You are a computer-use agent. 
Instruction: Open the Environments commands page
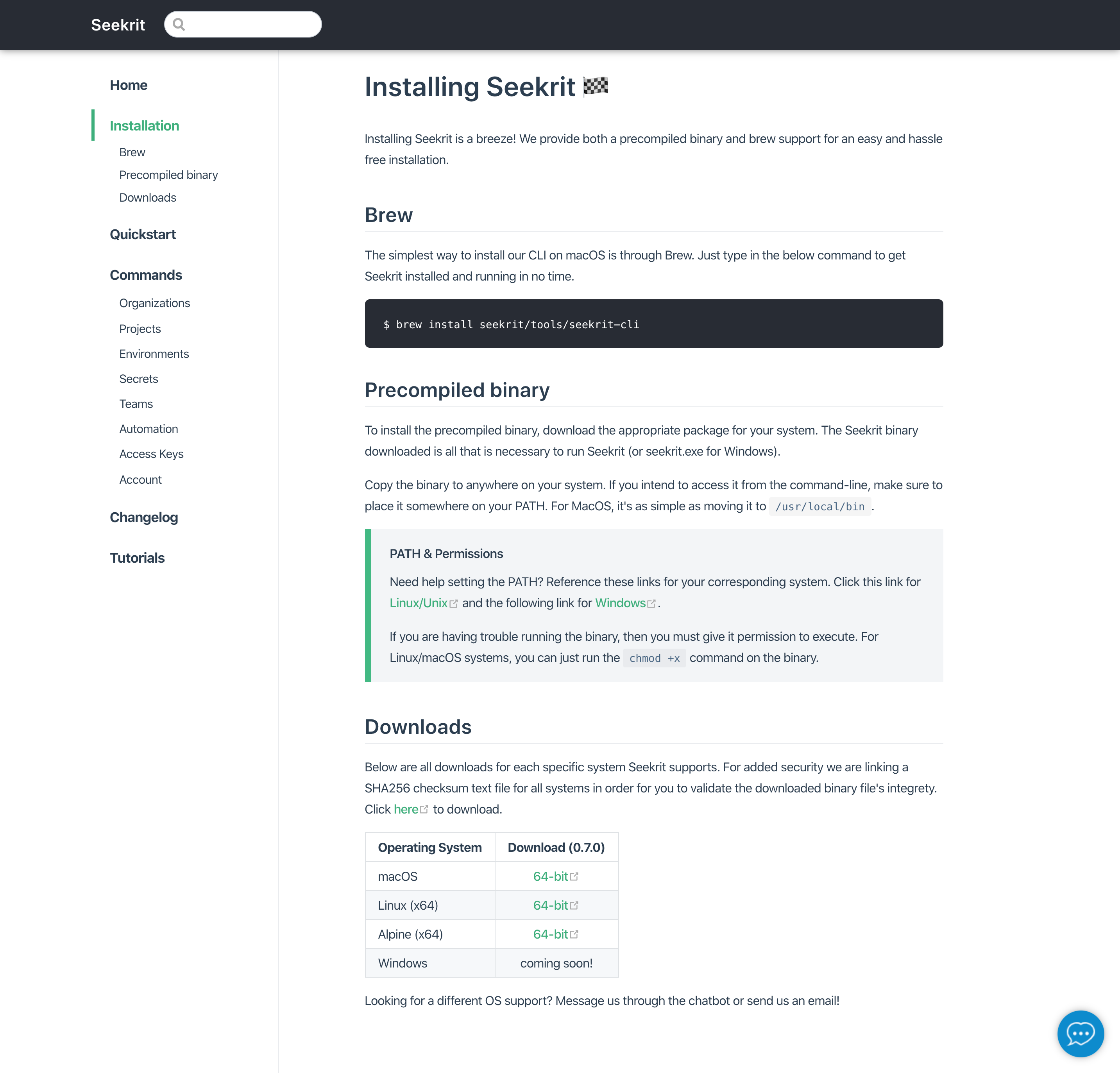click(x=154, y=354)
